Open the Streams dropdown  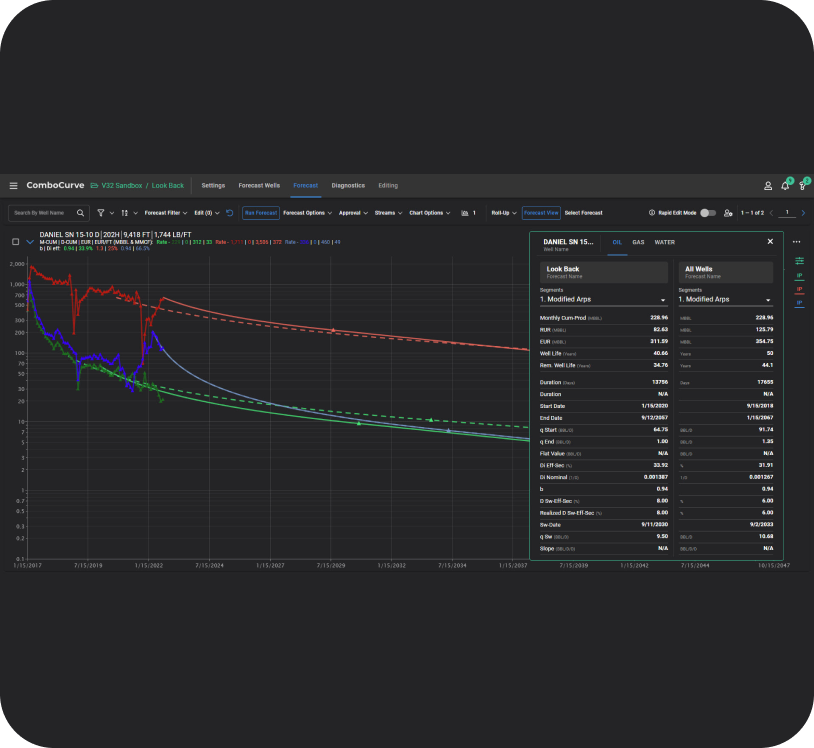pos(388,213)
